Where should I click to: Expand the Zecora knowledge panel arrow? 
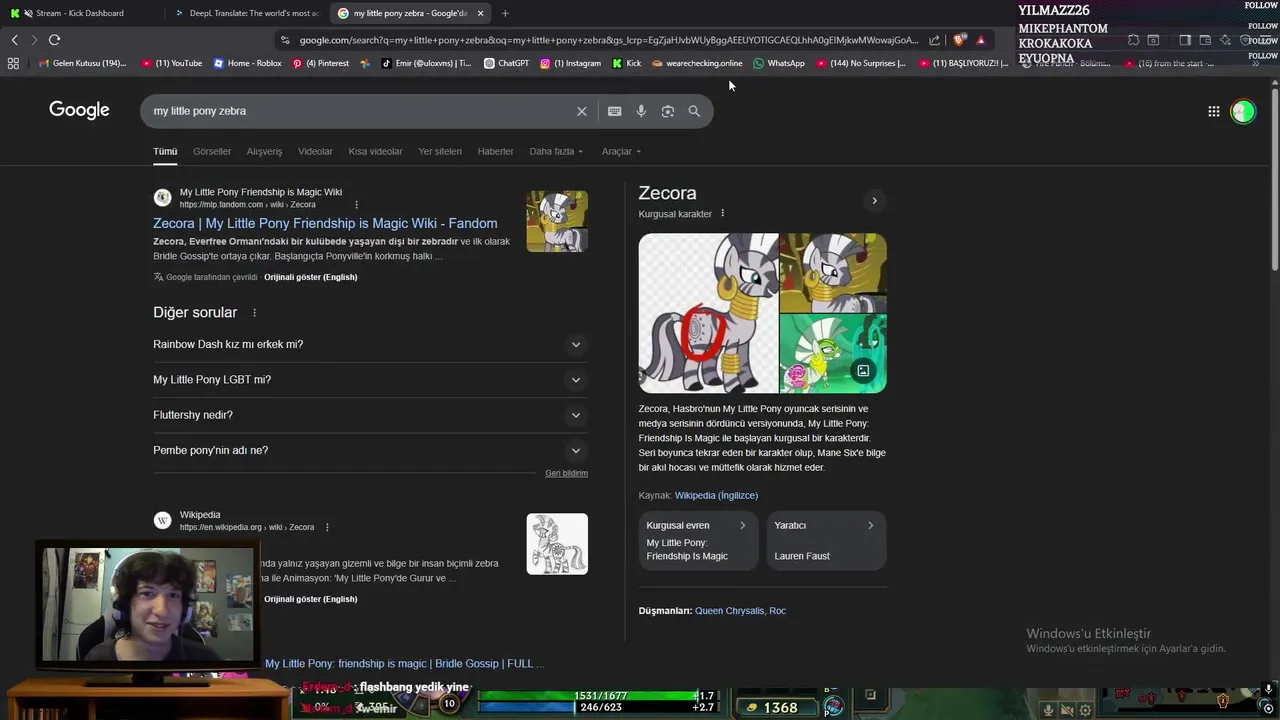874,201
